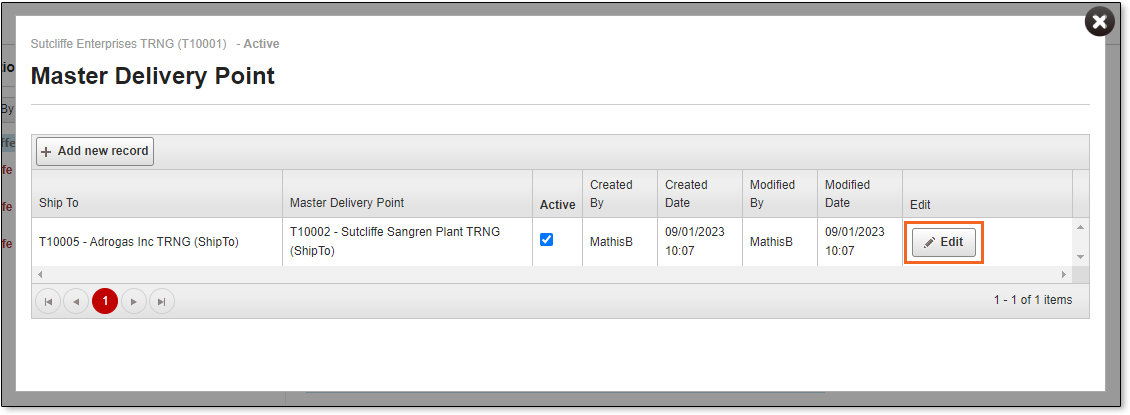Click horizontal scrollbar right arrow
Image resolution: width=1130 pixels, height=415 pixels.
[1064, 275]
